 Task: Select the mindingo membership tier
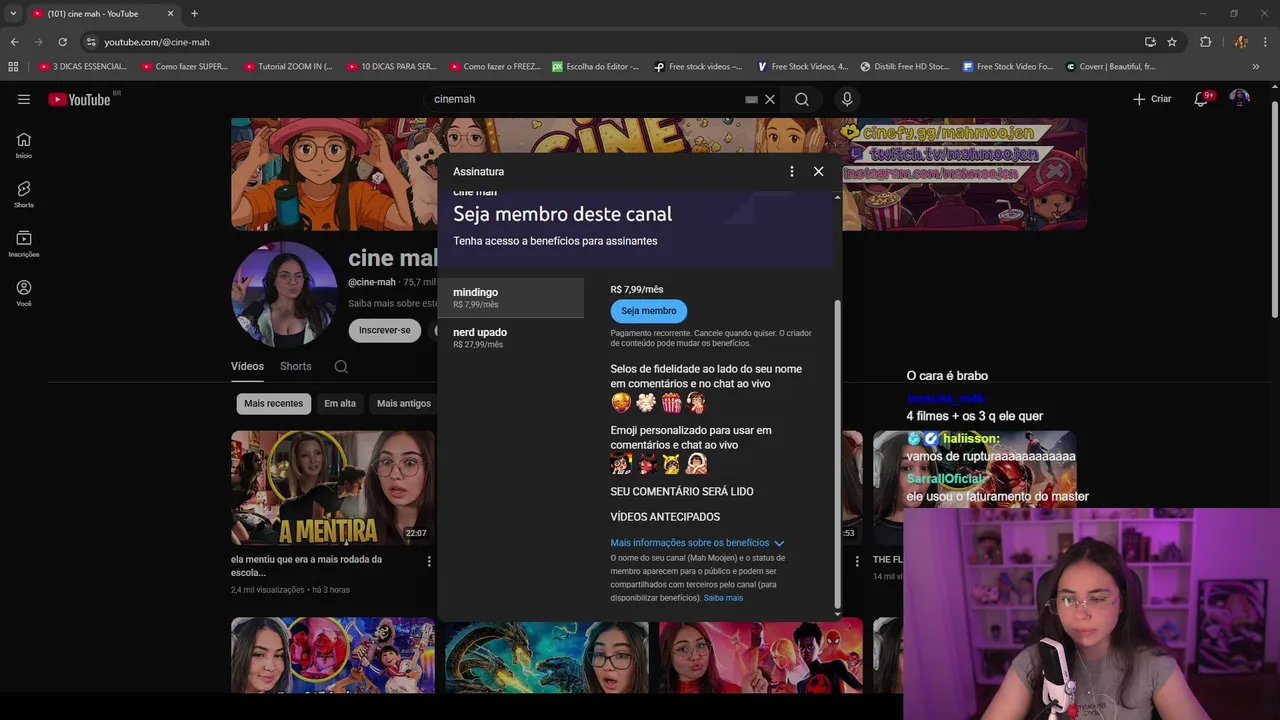[511, 298]
